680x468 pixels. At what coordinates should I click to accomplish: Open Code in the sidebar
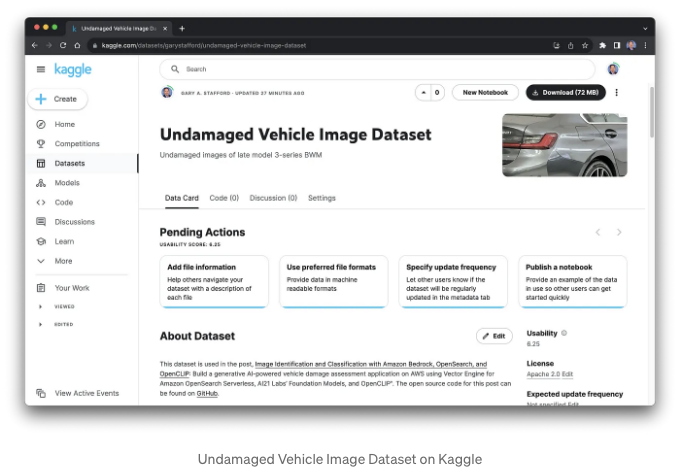64,203
